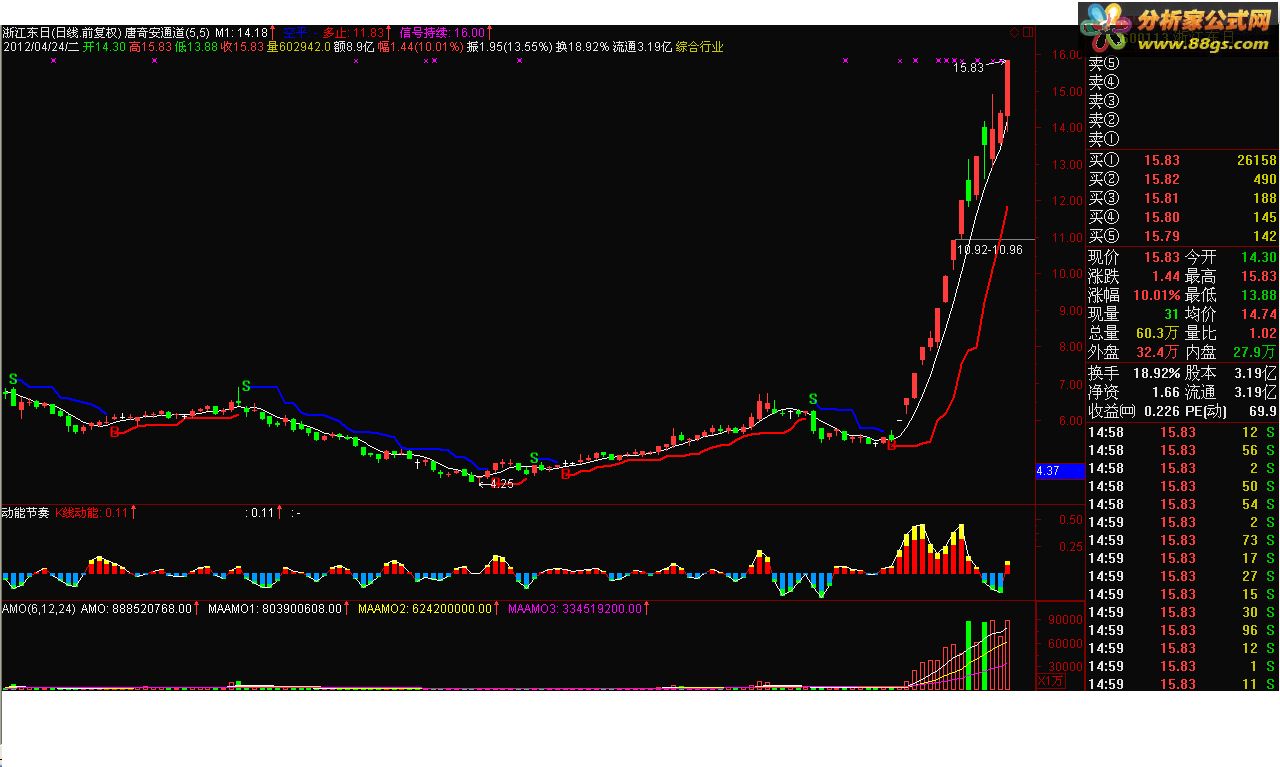This screenshot has width=1280, height=767.
Task: Select the 卖① sell order row
Action: (x=1183, y=140)
